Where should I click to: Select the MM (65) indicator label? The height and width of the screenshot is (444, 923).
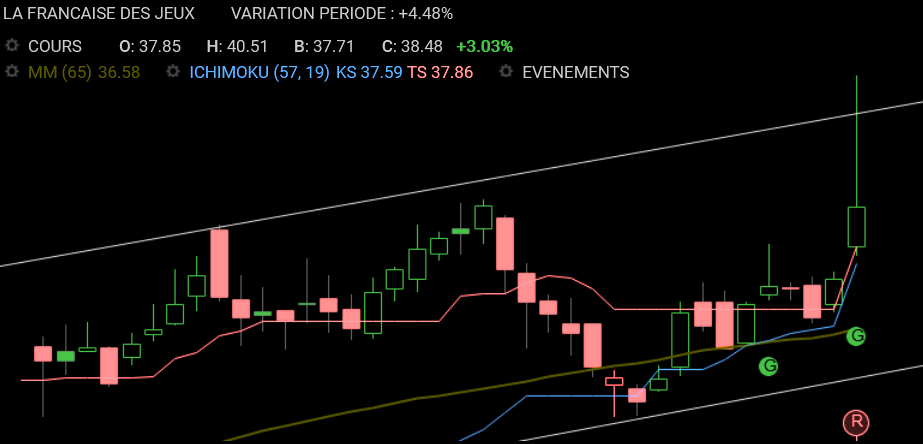pyautogui.click(x=59, y=72)
